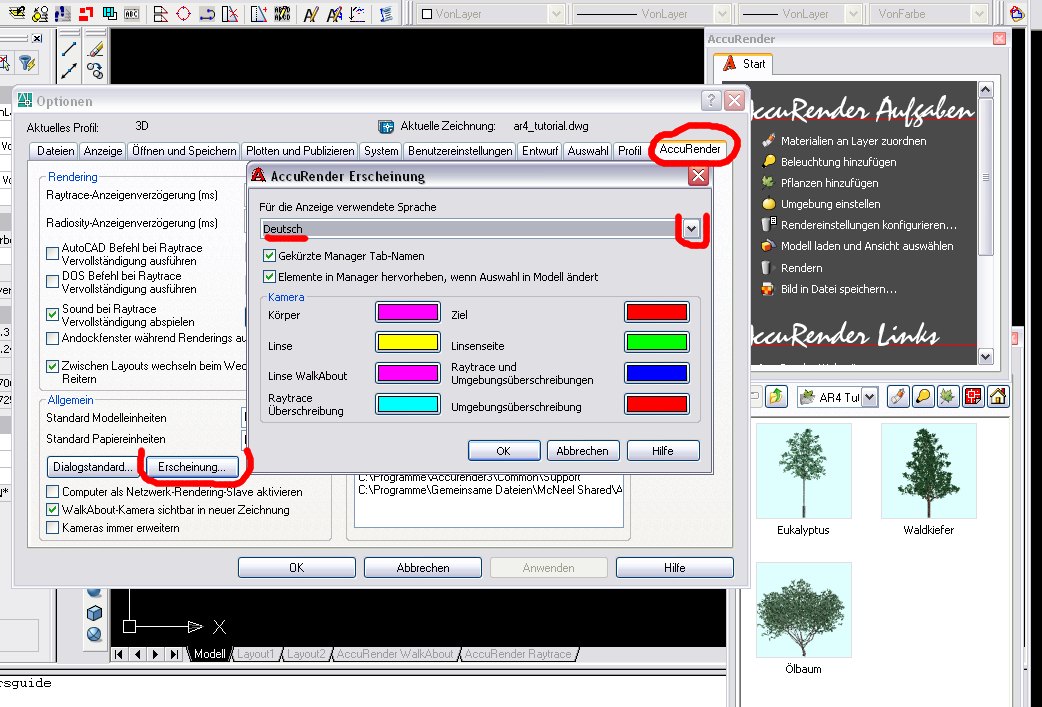Screen dimensions: 1042x707
Task: Click the 3D box icon on left toolbar
Action: [x=94, y=613]
